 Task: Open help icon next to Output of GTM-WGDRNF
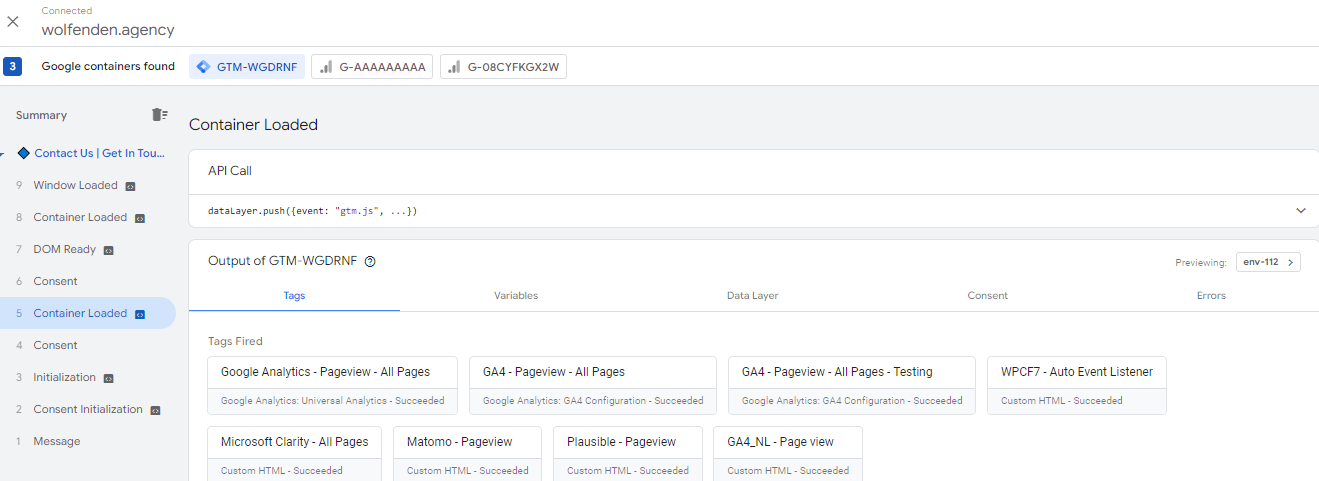click(370, 261)
